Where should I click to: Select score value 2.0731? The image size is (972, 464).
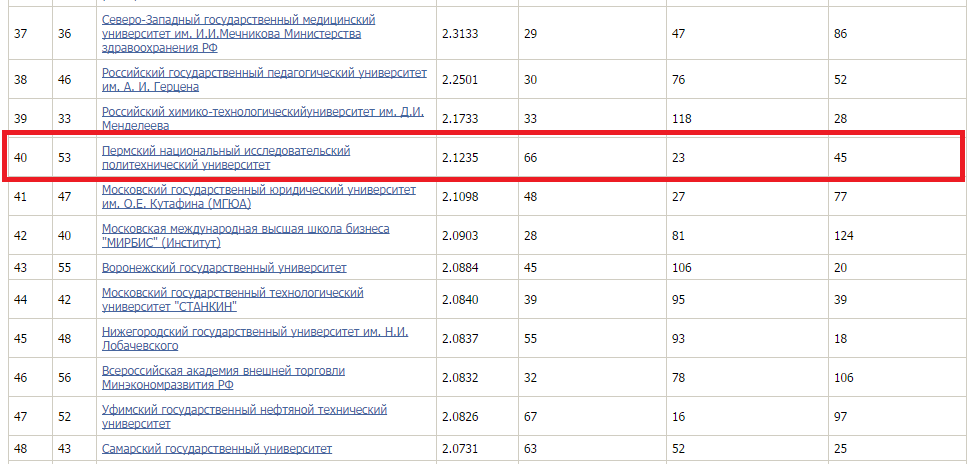pos(460,449)
